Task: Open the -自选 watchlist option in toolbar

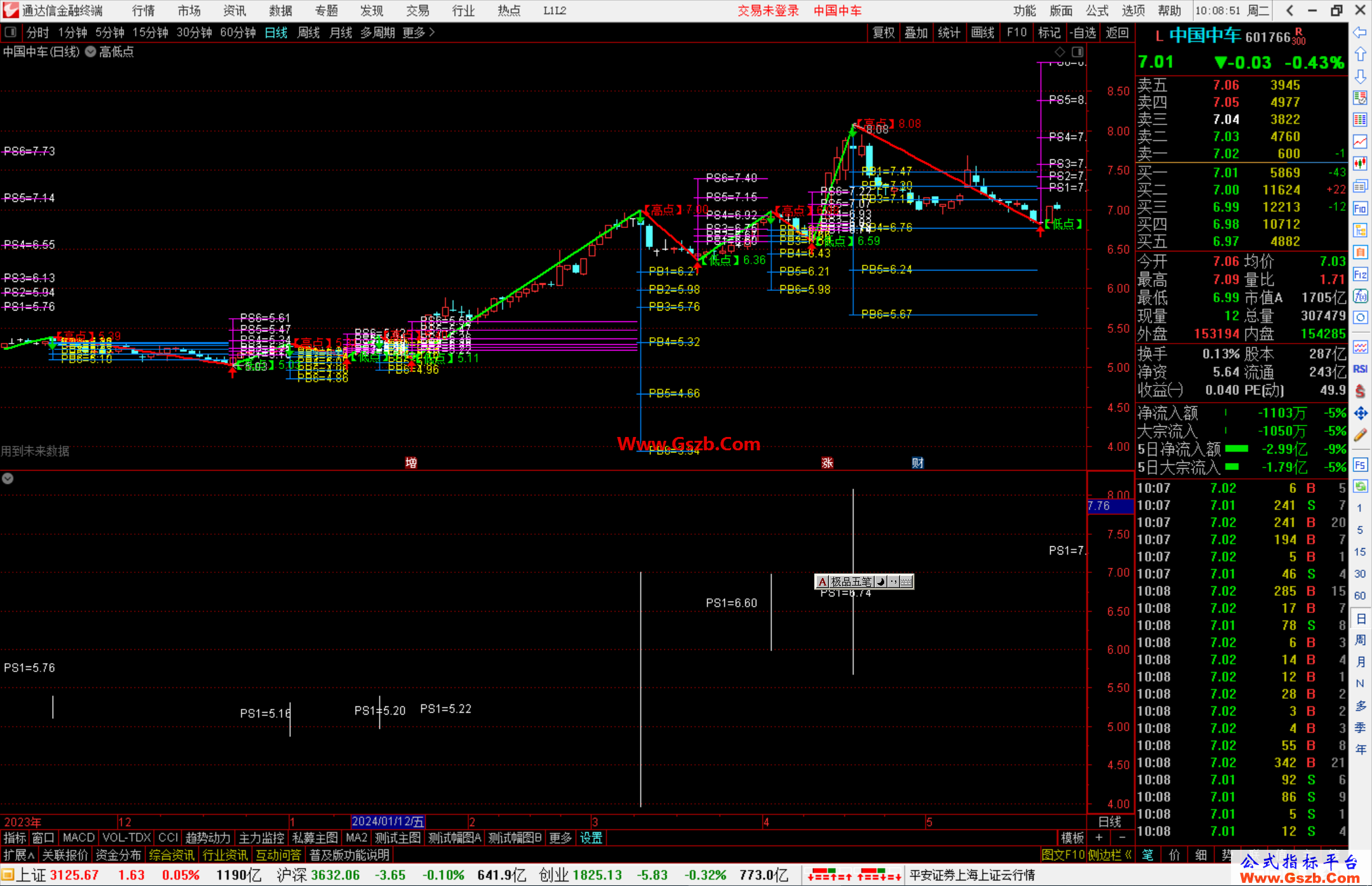Action: coord(1083,32)
